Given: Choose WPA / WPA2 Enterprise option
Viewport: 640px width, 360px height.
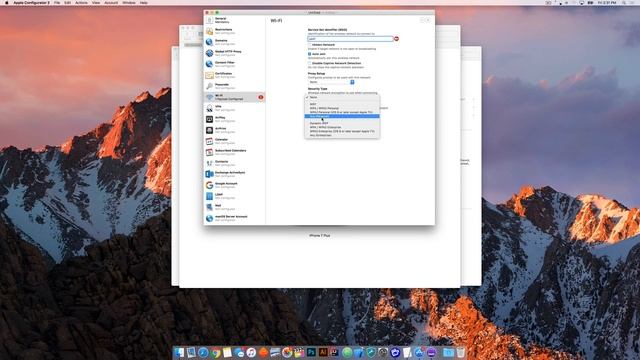Looking at the screenshot, I should [x=342, y=127].
